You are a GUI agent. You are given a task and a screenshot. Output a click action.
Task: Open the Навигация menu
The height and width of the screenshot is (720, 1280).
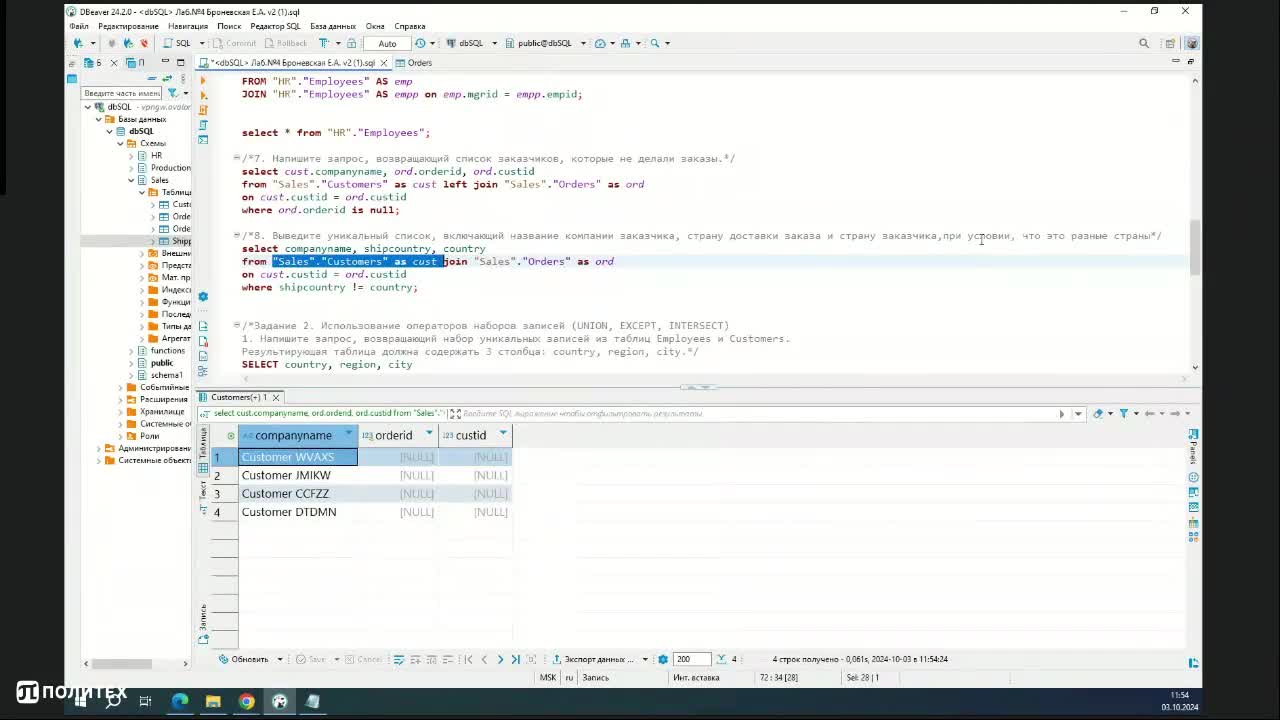[188, 26]
